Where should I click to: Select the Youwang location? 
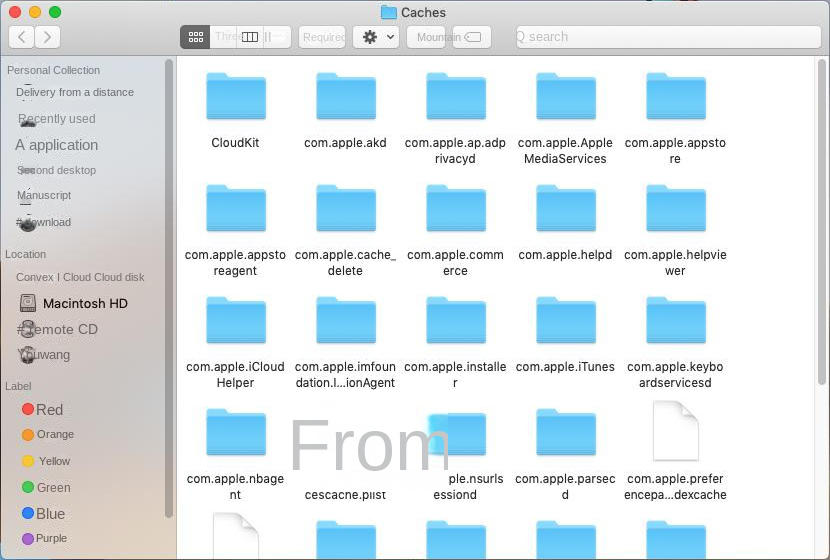pyautogui.click(x=44, y=355)
